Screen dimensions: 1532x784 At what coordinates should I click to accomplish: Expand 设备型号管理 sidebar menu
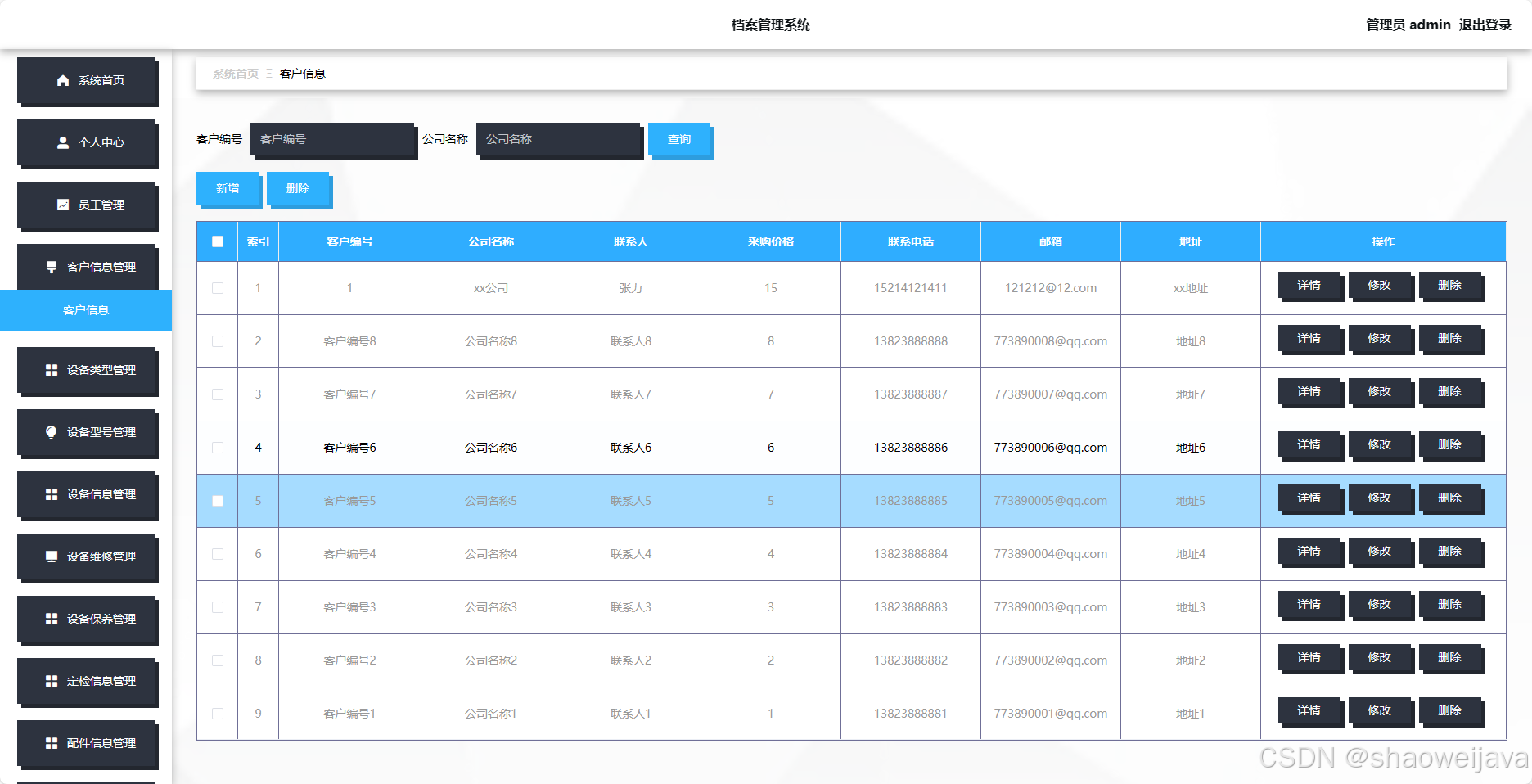coord(87,433)
